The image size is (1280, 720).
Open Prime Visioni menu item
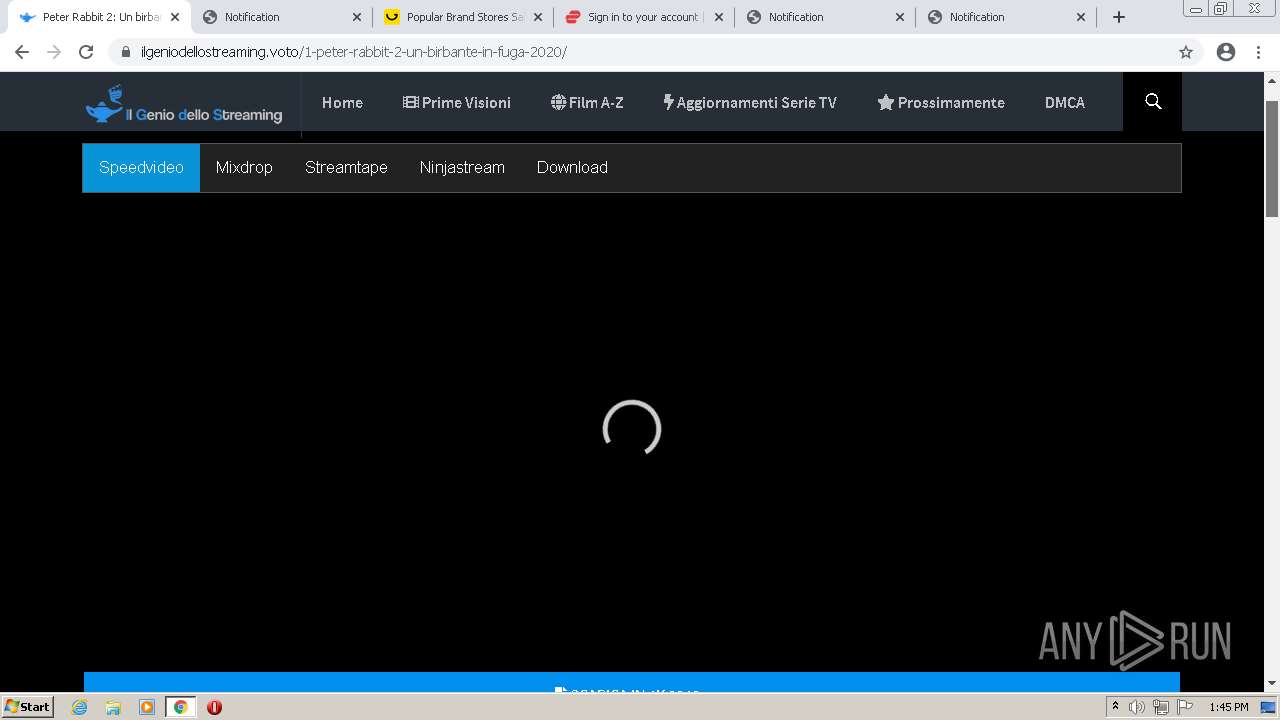pos(457,102)
